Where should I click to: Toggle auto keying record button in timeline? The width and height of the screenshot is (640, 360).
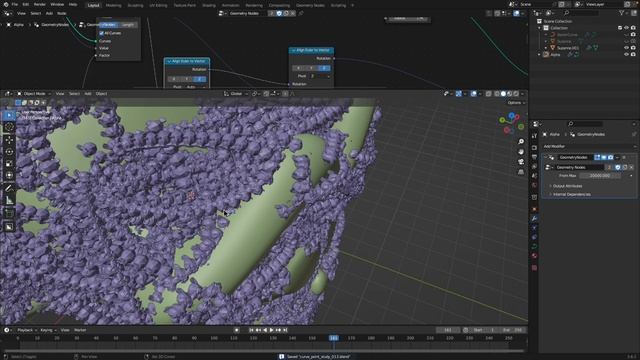point(237,330)
